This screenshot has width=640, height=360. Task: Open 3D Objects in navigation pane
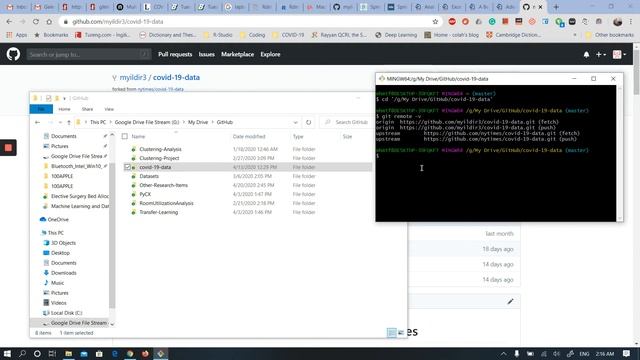tap(63, 243)
